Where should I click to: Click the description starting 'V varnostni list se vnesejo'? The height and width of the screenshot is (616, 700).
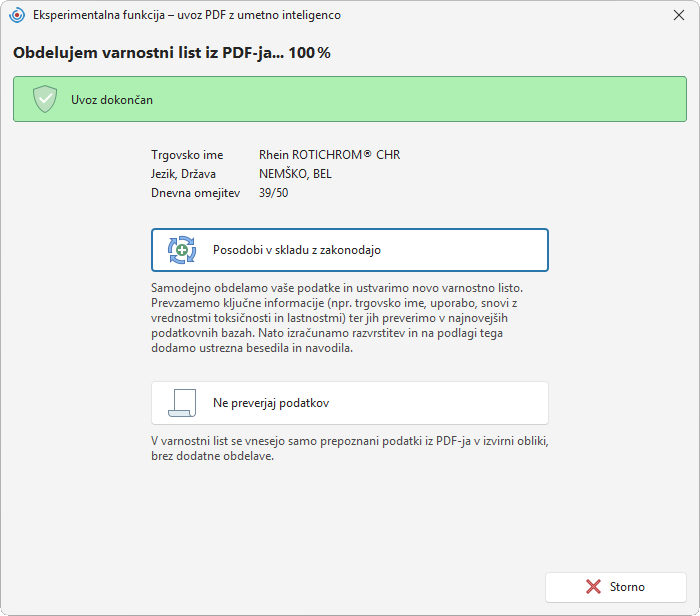pos(350,448)
